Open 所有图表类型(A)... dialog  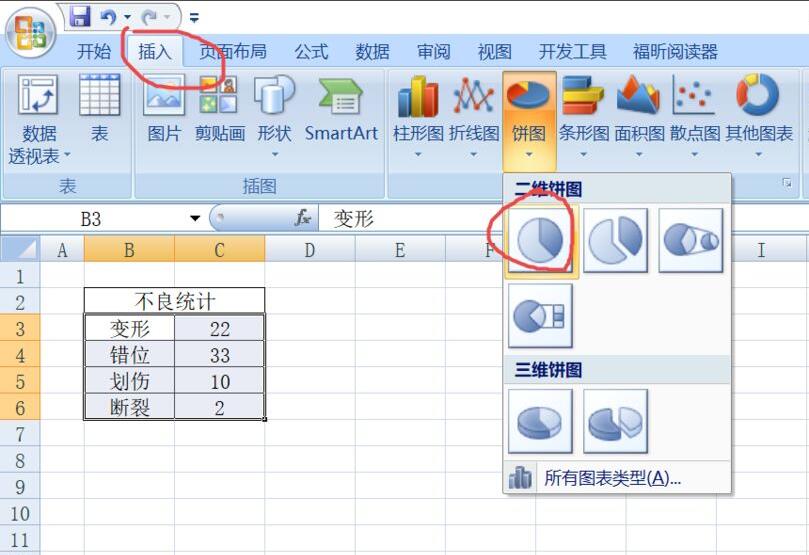617,478
